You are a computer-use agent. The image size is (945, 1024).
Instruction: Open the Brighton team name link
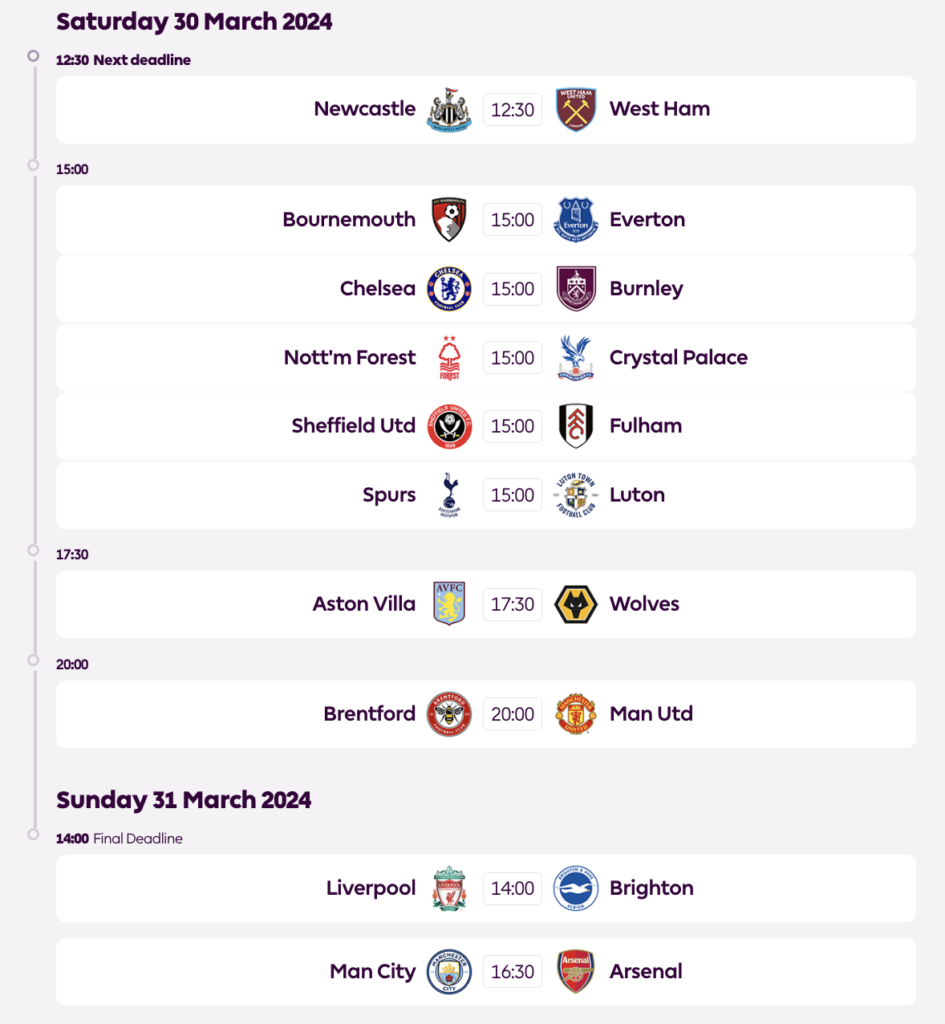coord(651,888)
